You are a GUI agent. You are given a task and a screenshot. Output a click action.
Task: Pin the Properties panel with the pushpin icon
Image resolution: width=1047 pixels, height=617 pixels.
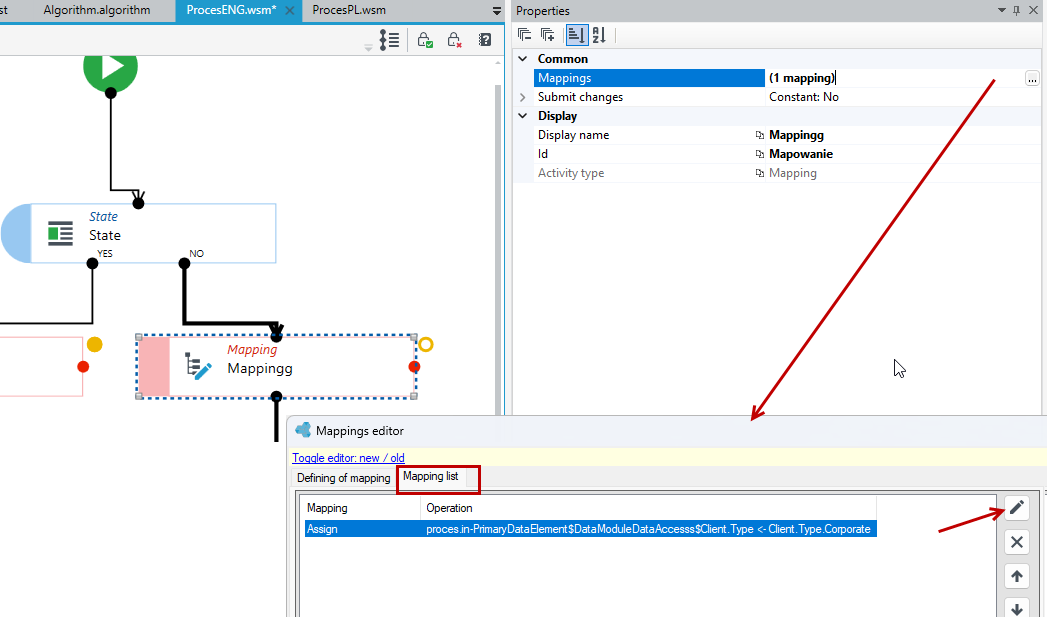1016,11
